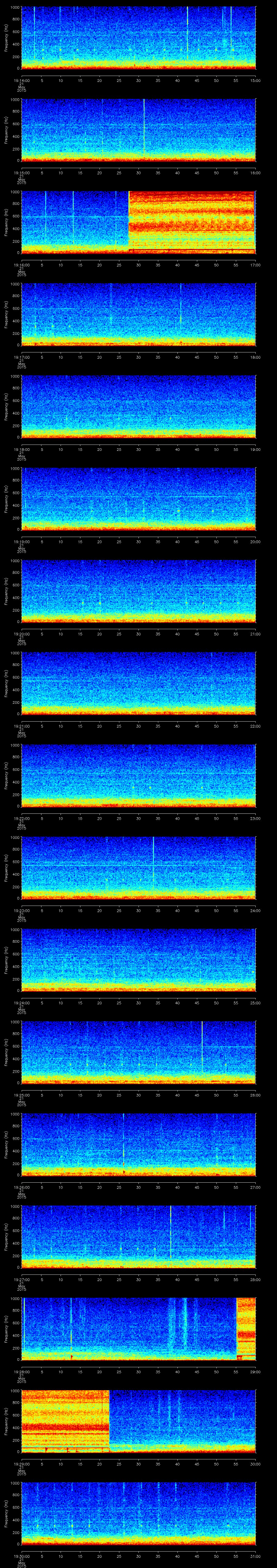Click the 31:00 end time label
The width and height of the screenshot is (277, 1568).
point(255,1556)
